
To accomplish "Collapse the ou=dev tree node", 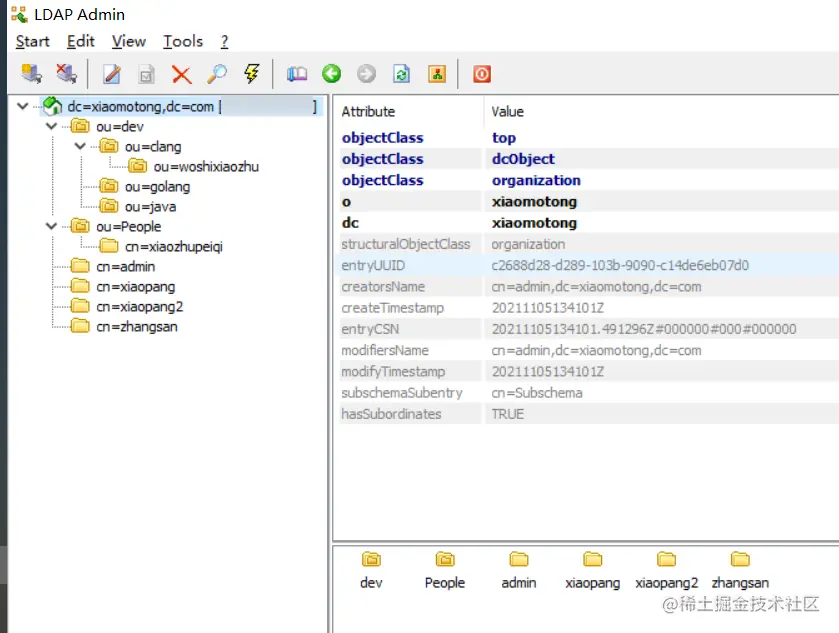I will pyautogui.click(x=51, y=126).
